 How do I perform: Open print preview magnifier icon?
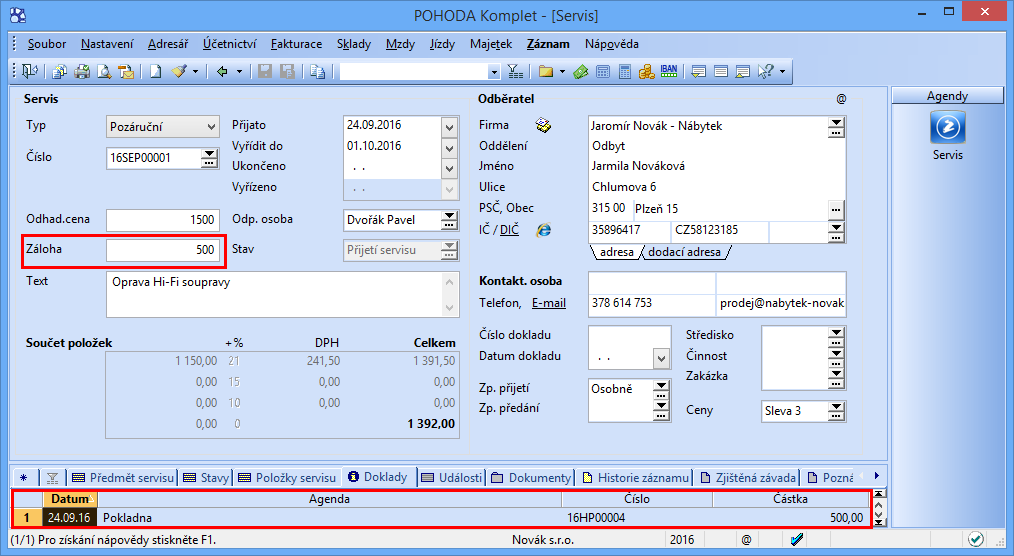(x=104, y=71)
